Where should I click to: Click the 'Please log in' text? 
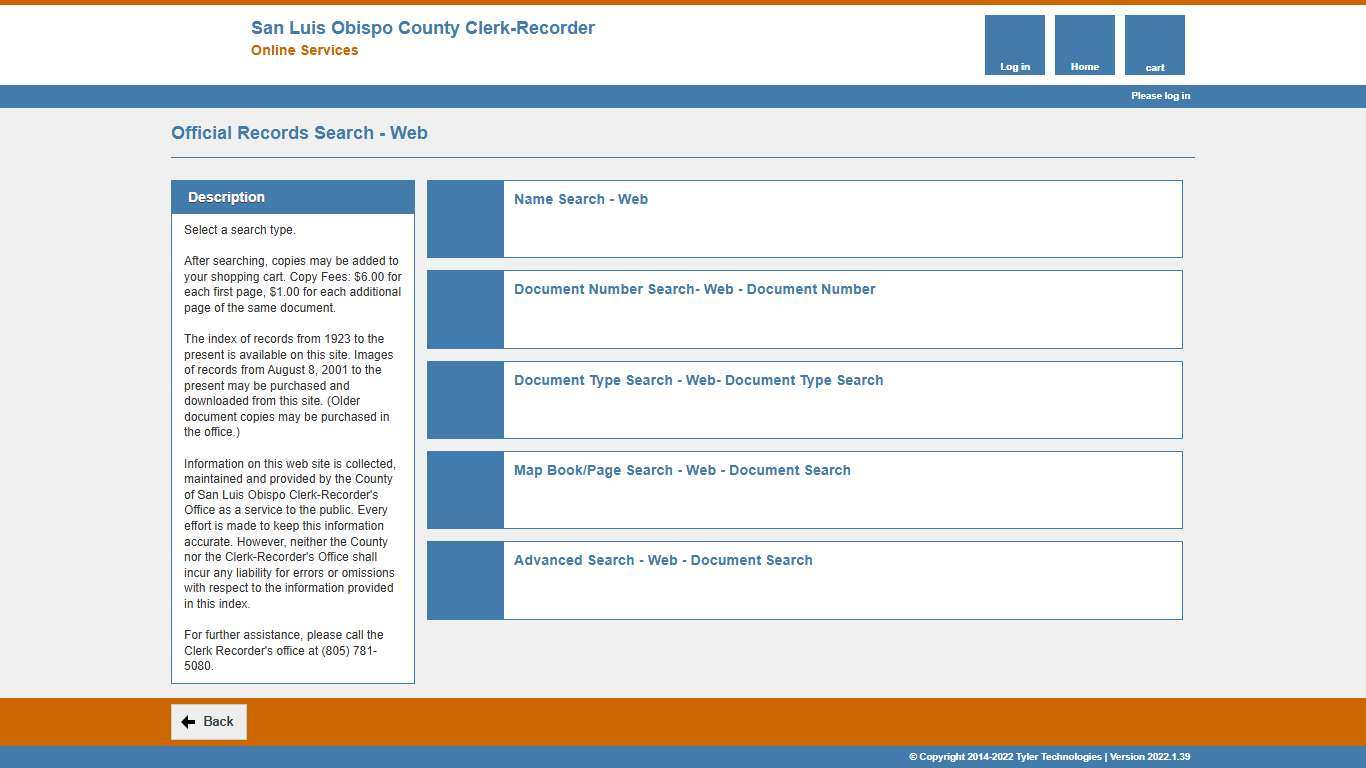1160,96
